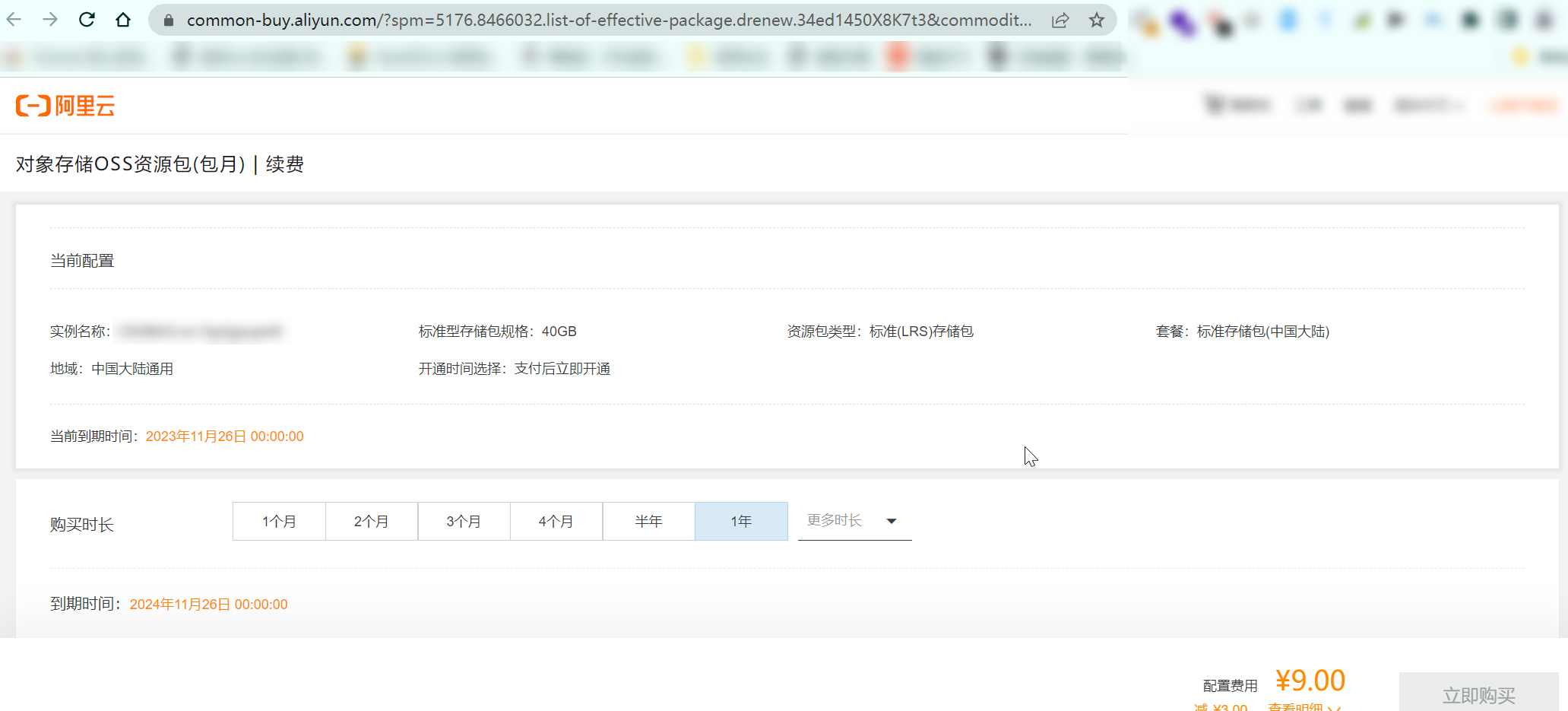The image size is (1568, 711).
Task: View site security lock info
Action: (x=169, y=21)
